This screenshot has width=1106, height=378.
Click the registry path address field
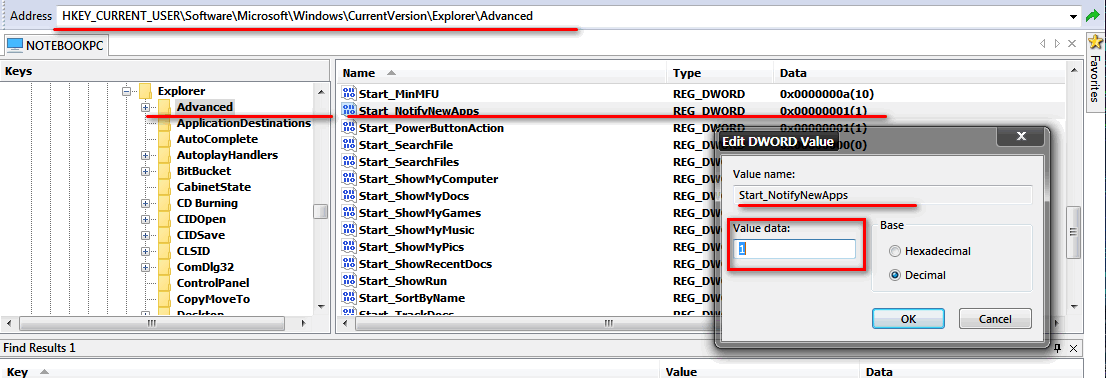[x=561, y=16]
